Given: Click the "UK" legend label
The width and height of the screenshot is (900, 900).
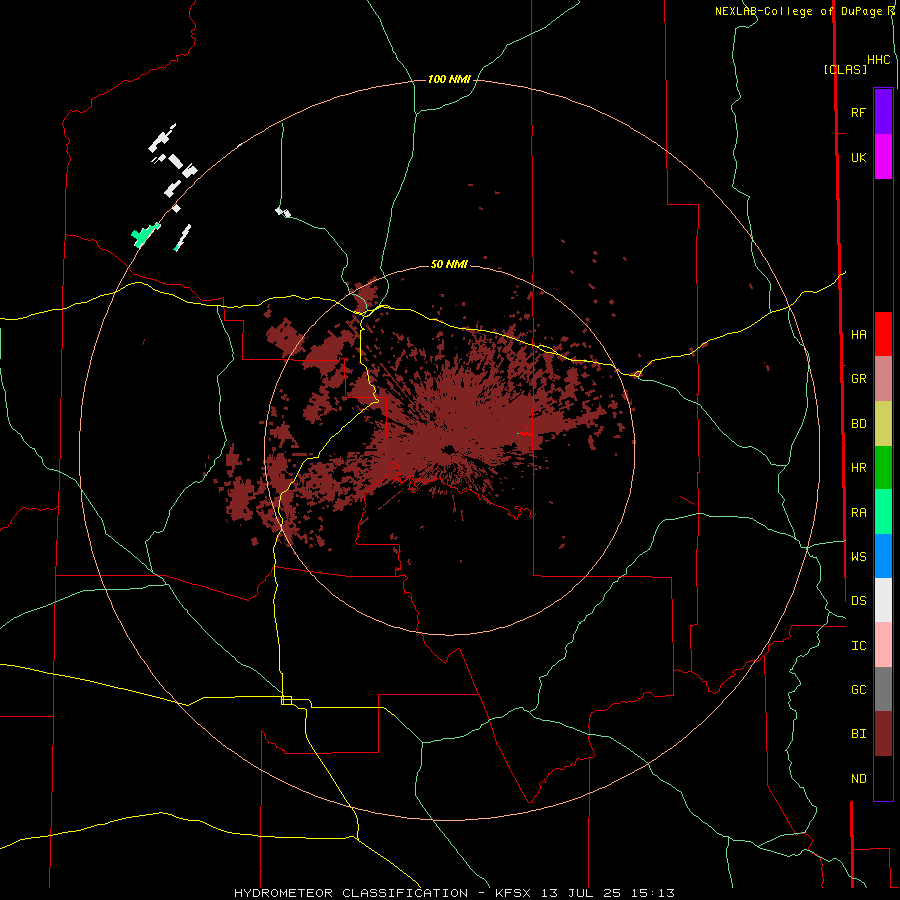Looking at the screenshot, I should point(858,157).
